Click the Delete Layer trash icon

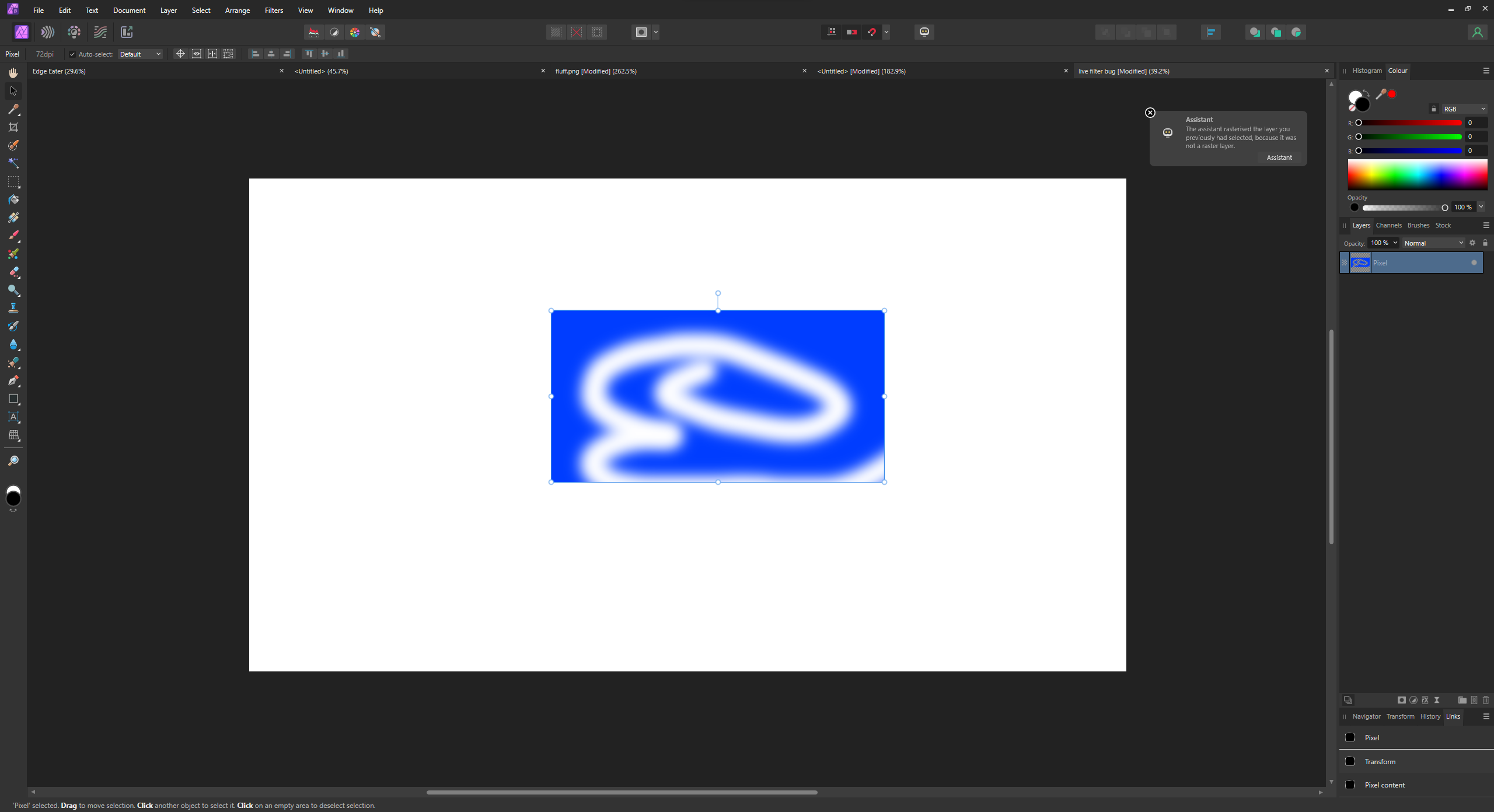(x=1486, y=700)
